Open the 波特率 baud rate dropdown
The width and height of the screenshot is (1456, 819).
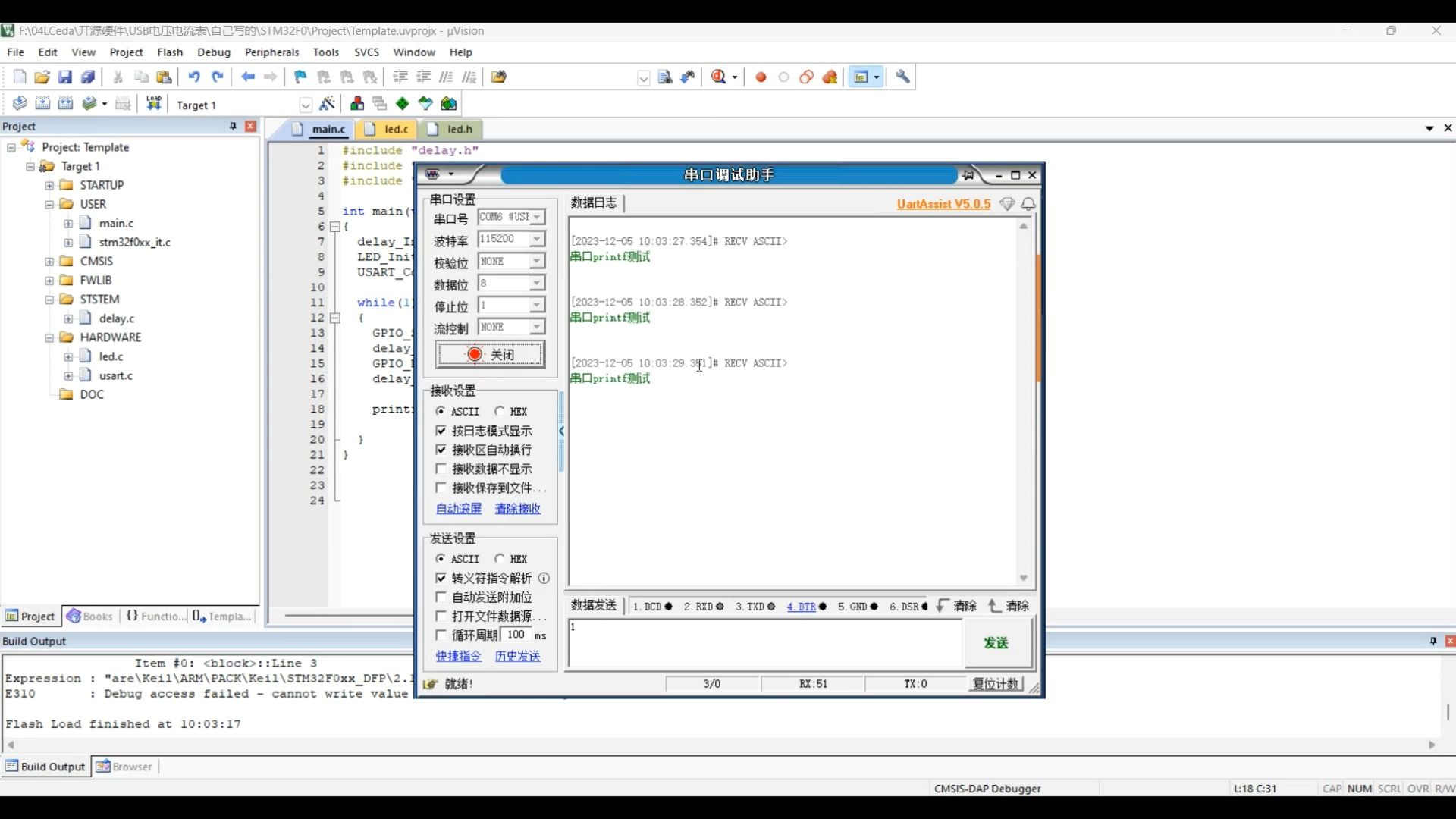(537, 240)
